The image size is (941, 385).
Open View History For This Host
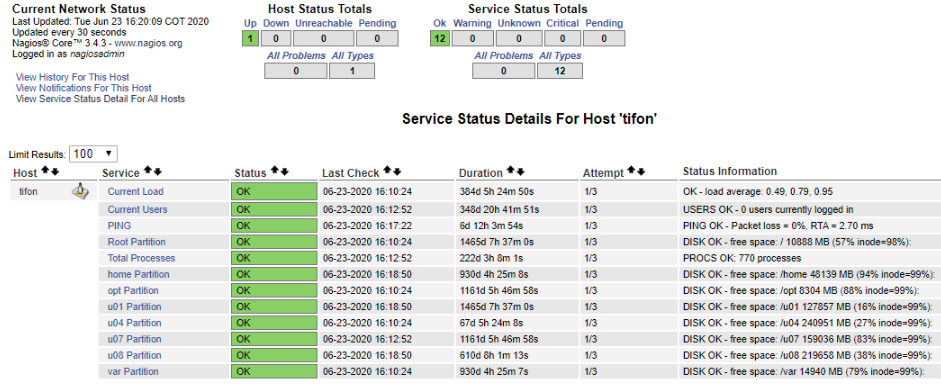pos(73,77)
